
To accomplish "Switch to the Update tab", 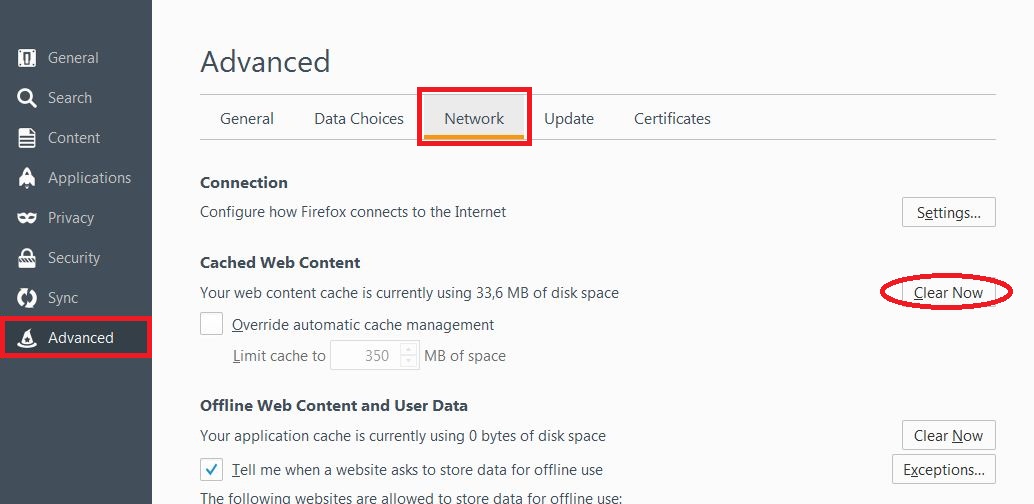I will click(x=568, y=119).
